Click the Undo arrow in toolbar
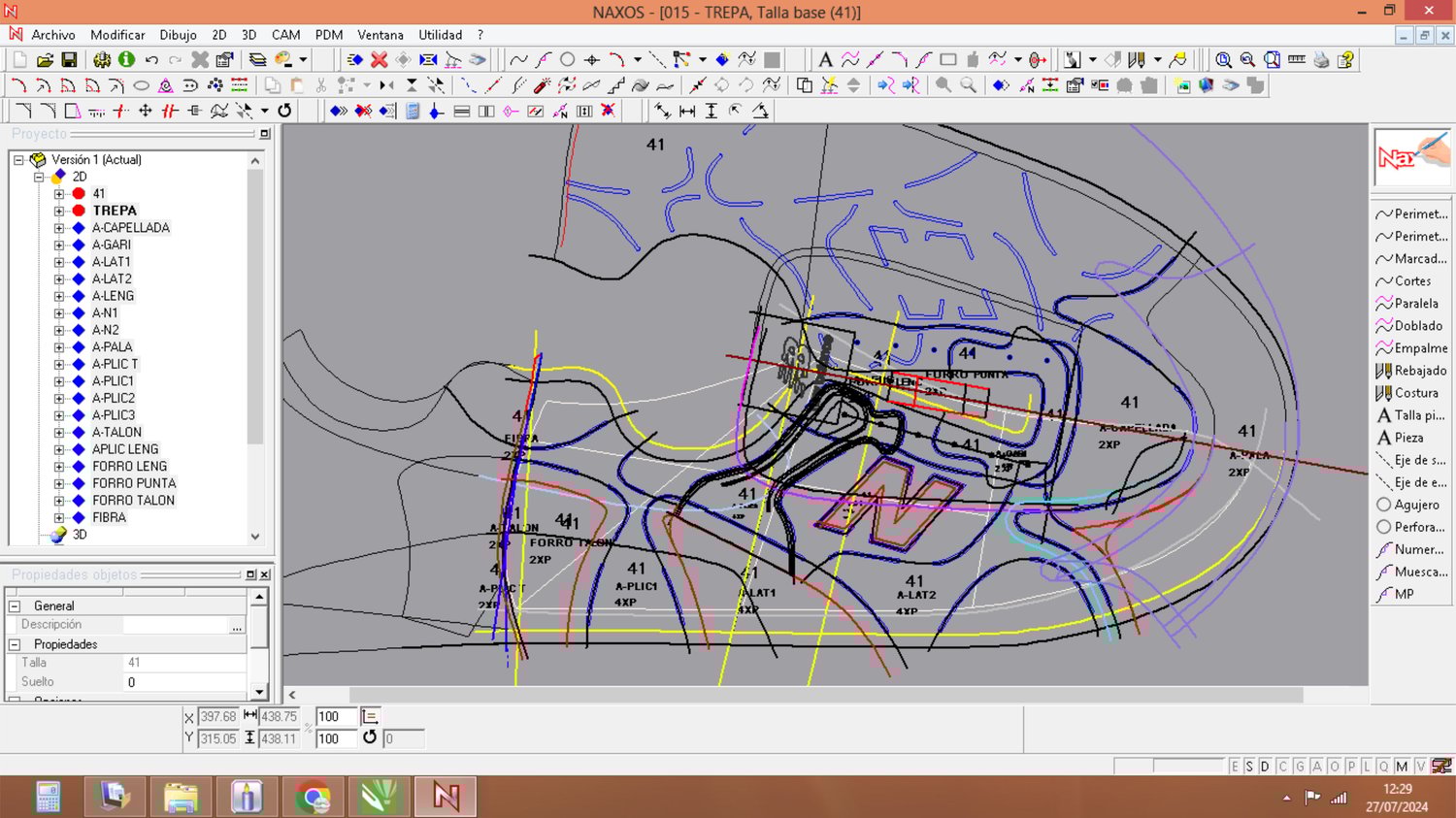Screen dimensions: 1456x818 click(x=151, y=60)
